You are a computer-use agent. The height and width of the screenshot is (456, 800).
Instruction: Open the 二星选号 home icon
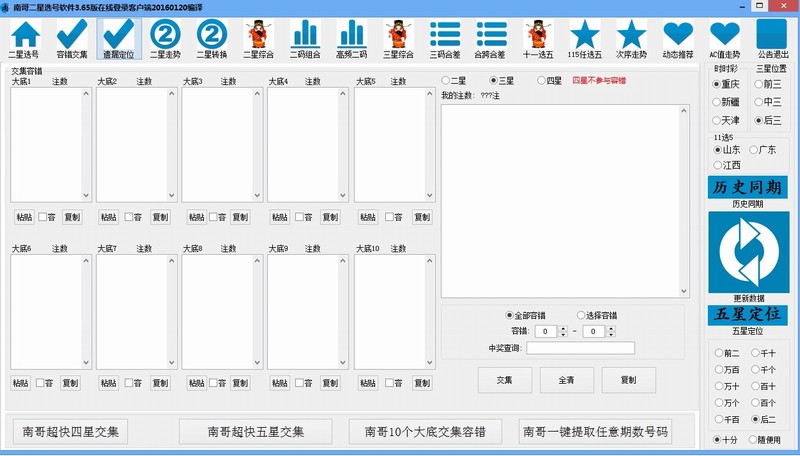pyautogui.click(x=24, y=36)
